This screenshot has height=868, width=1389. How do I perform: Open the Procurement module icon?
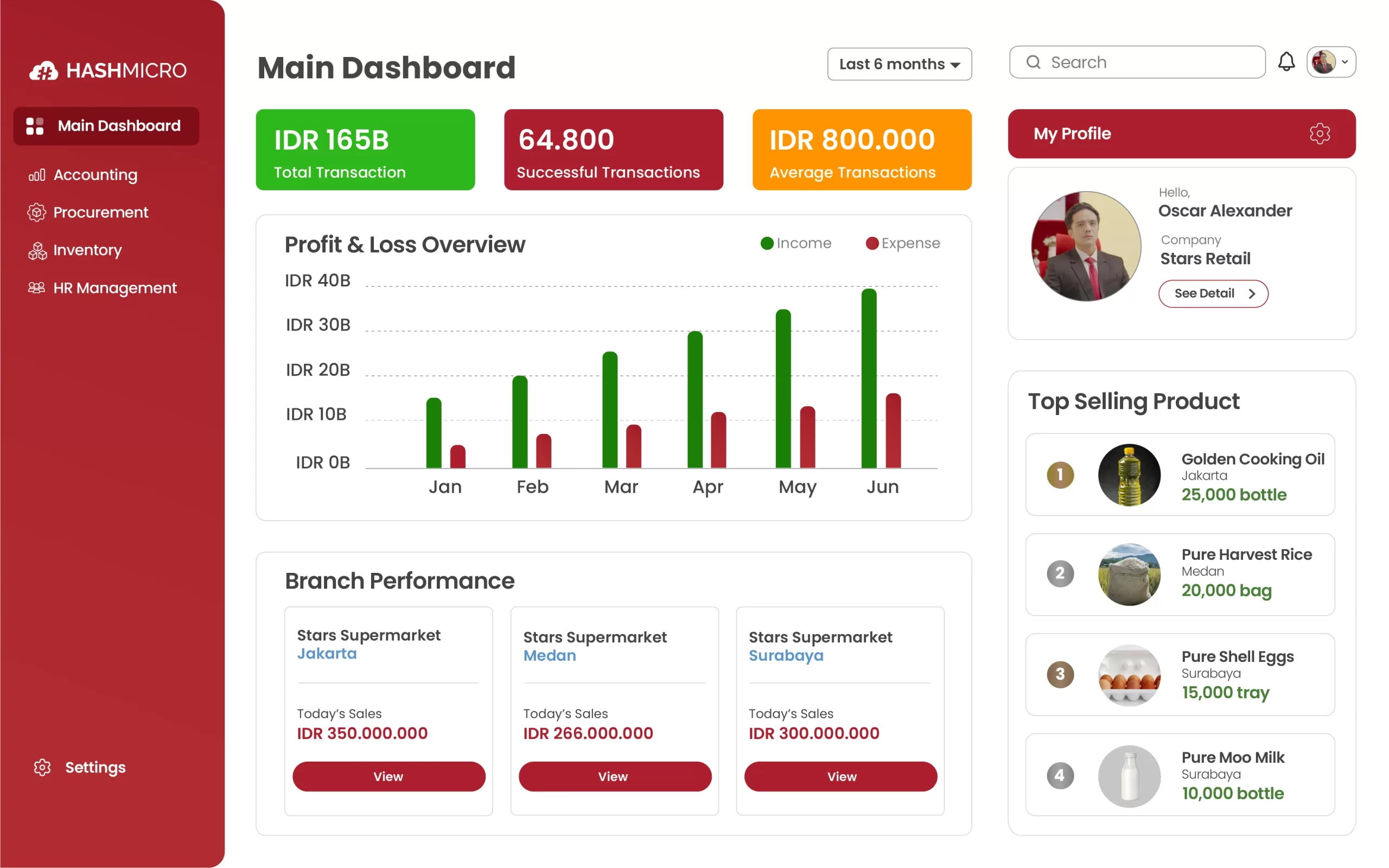[37, 213]
